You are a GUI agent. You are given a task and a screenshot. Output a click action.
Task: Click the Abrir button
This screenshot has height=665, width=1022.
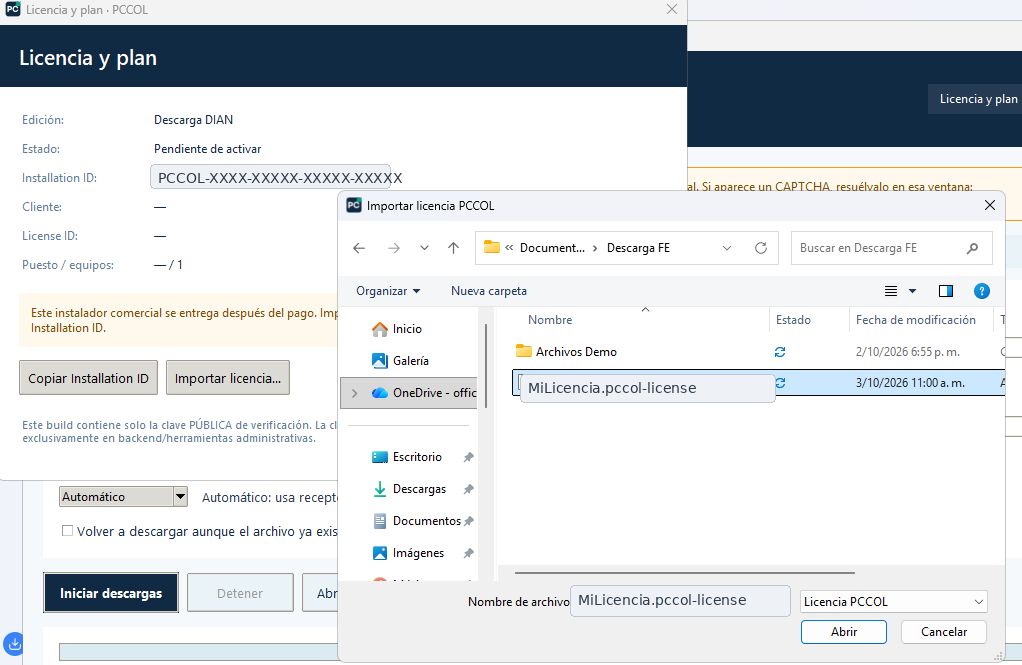click(844, 632)
